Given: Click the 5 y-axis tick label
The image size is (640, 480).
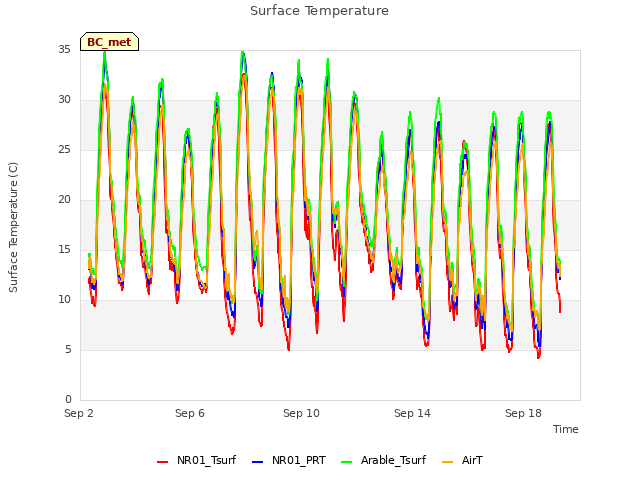Looking at the screenshot, I should pos(68,350).
